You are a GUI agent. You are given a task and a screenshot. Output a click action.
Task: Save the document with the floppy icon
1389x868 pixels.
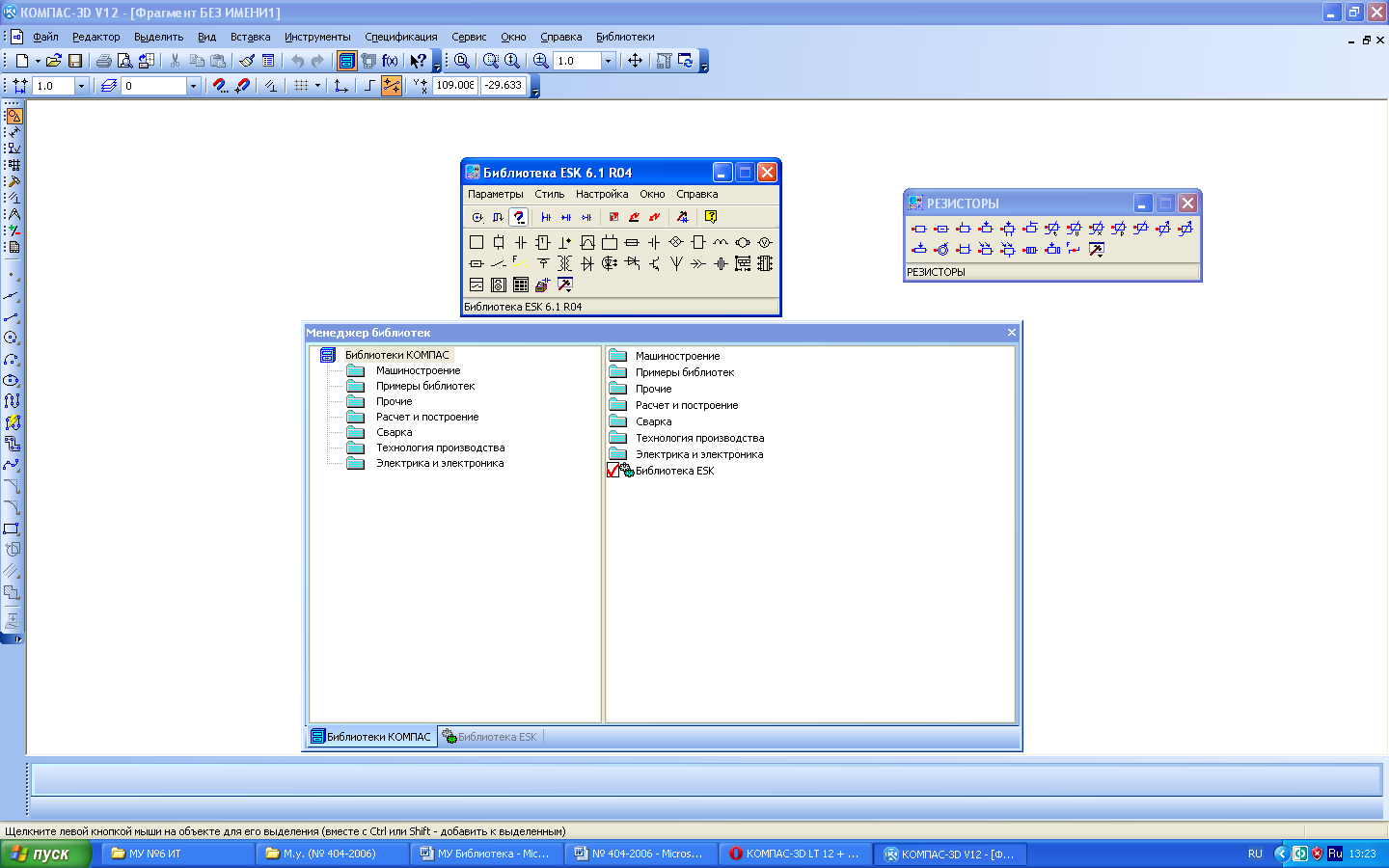coord(74,61)
